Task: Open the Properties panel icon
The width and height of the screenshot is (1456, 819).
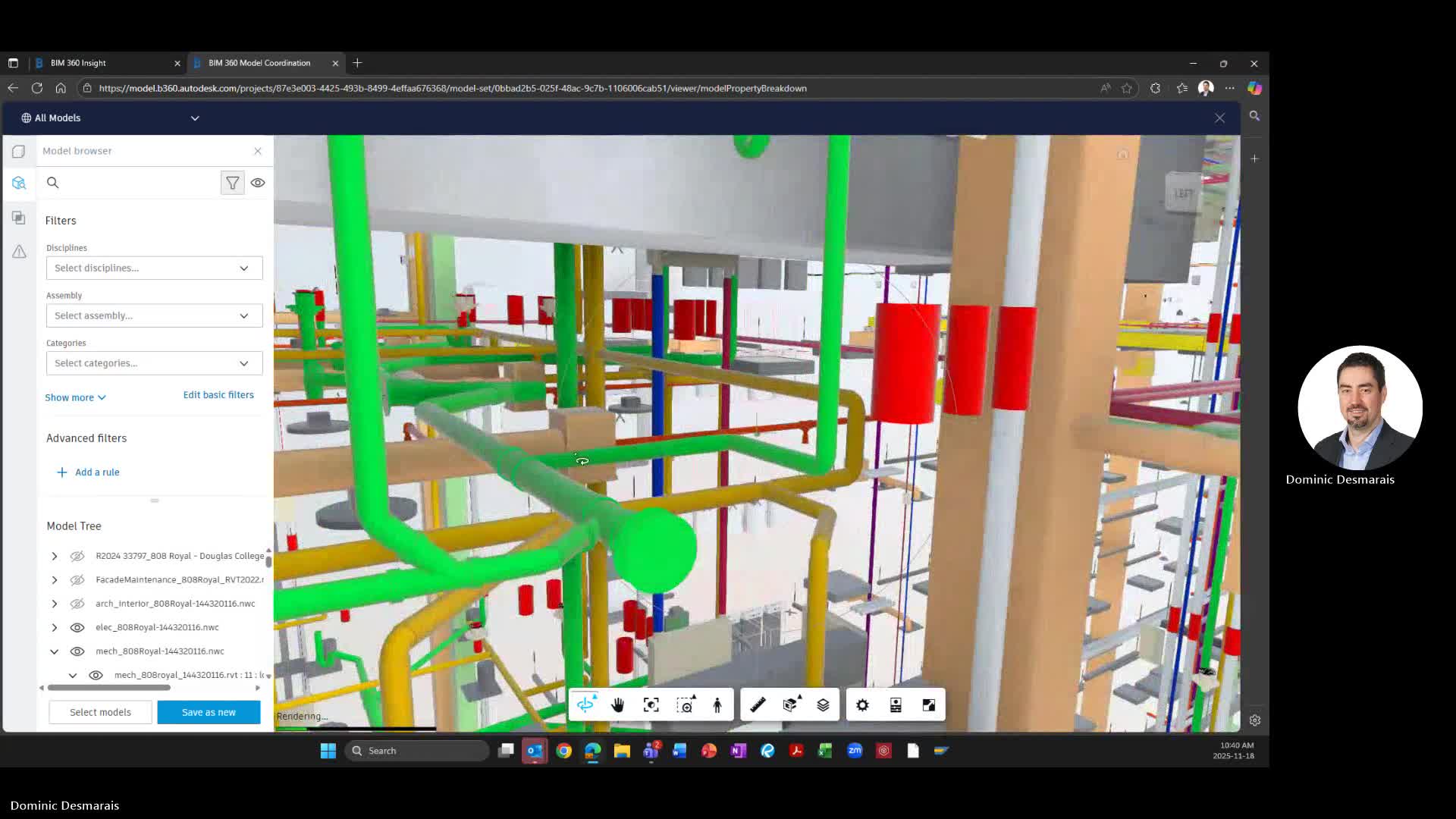Action: [x=896, y=705]
